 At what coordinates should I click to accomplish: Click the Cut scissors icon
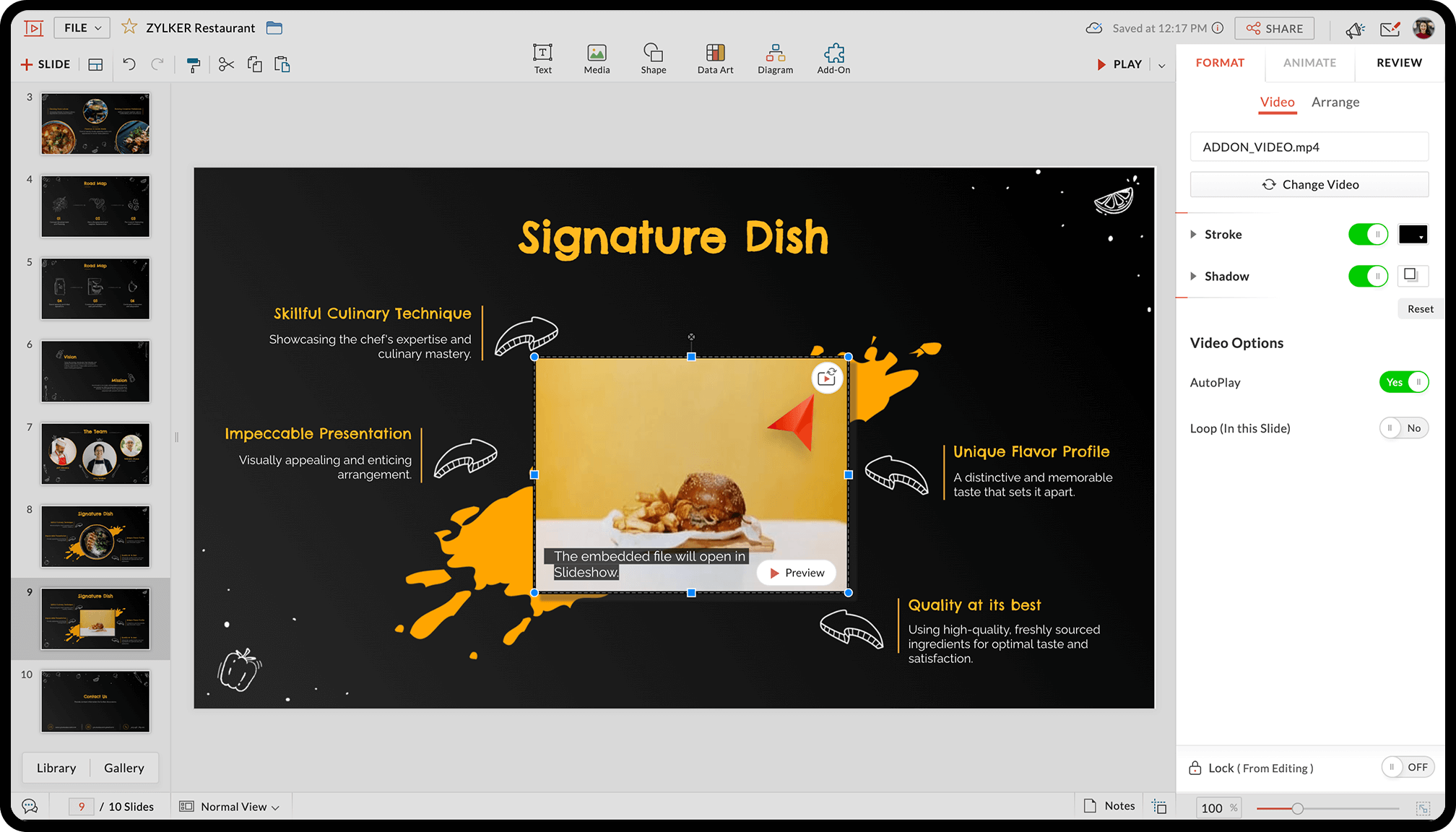click(x=226, y=65)
